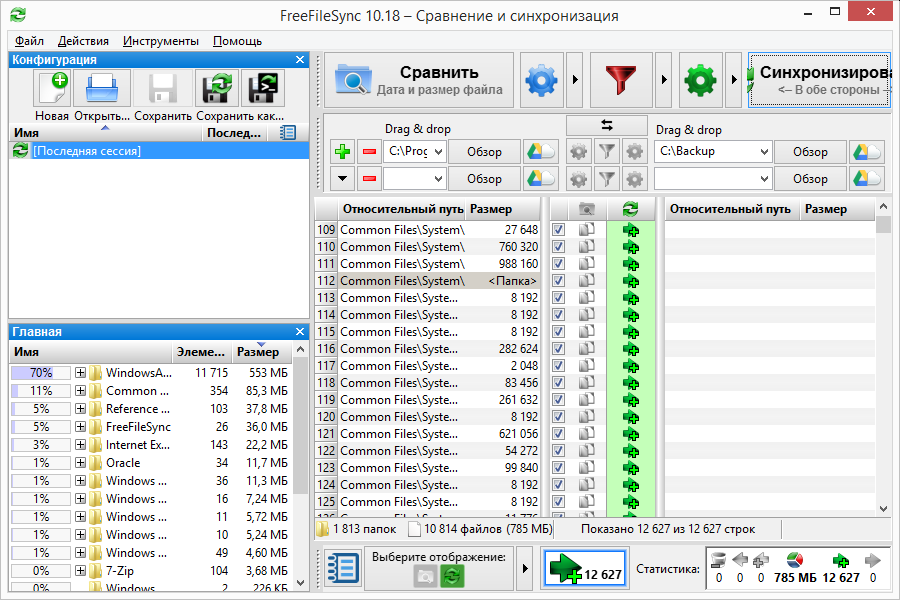The height and width of the screenshot is (600, 900).
Task: Select the 7-Zip tree folder row
Action: (151, 571)
